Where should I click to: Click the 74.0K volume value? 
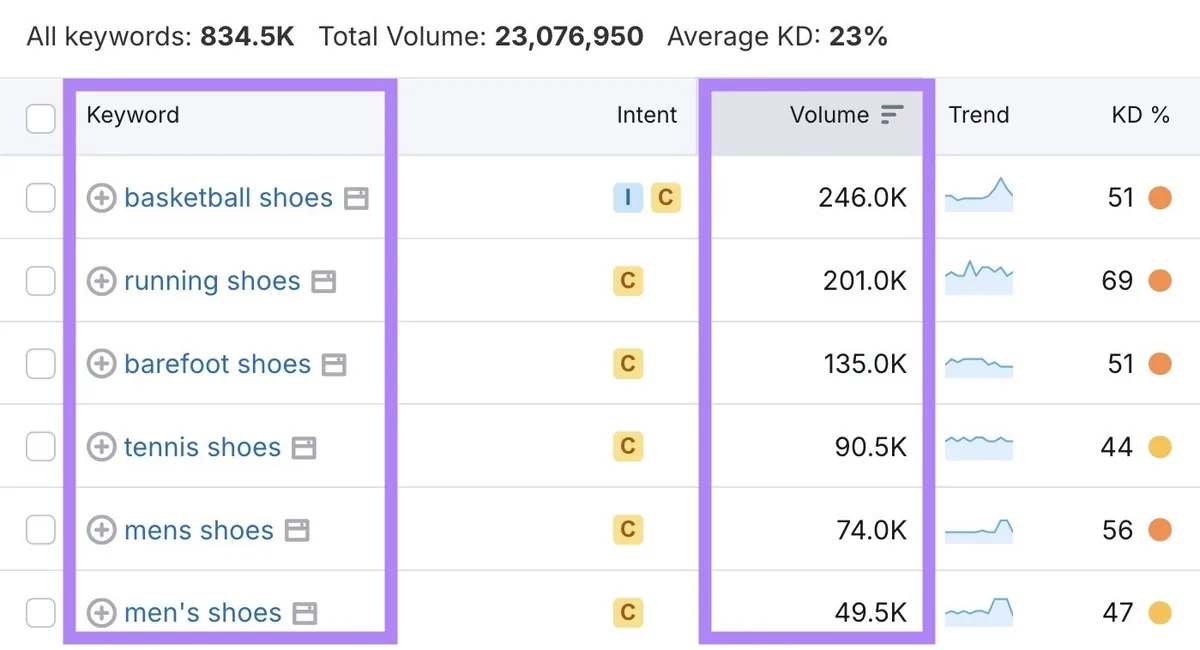point(872,530)
